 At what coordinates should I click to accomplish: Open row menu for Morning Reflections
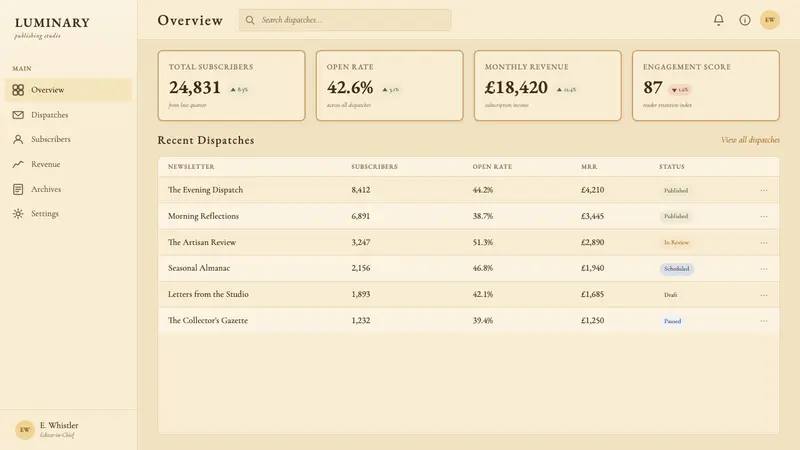point(764,216)
